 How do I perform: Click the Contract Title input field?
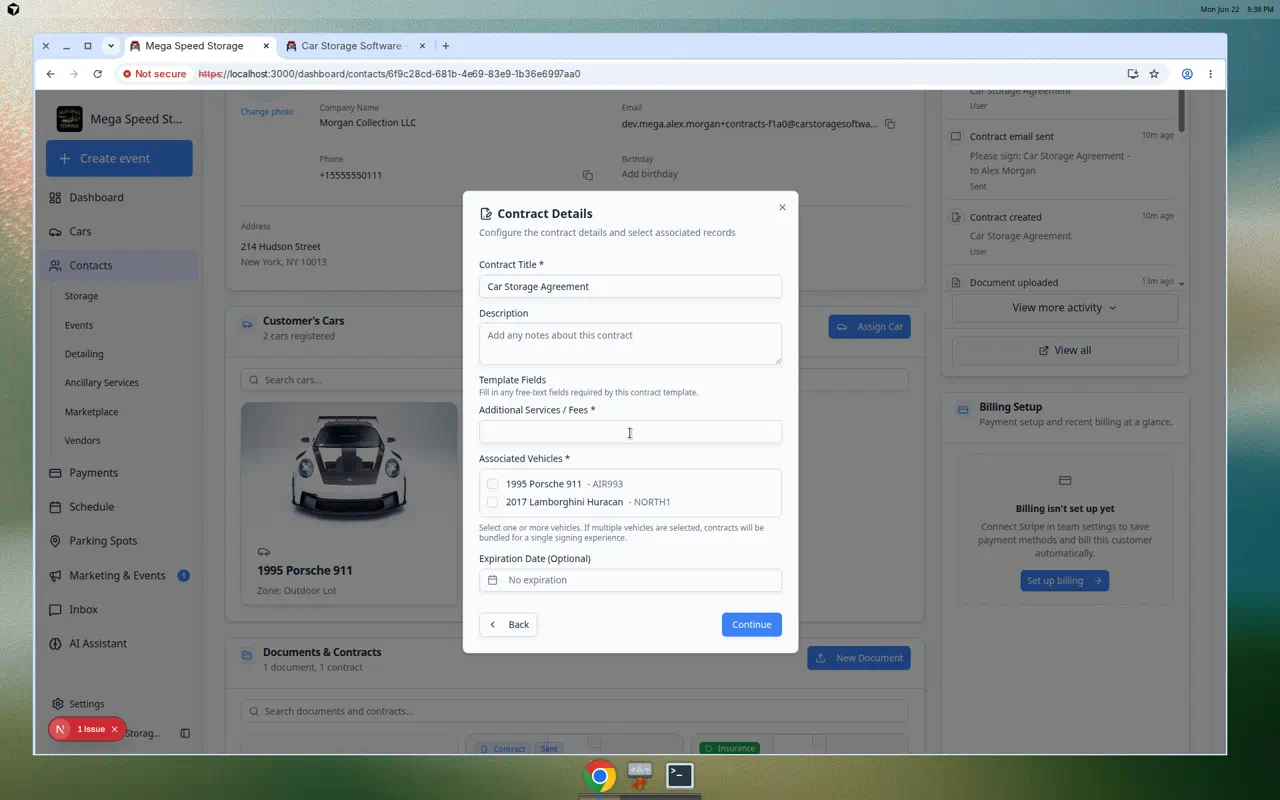tap(630, 286)
